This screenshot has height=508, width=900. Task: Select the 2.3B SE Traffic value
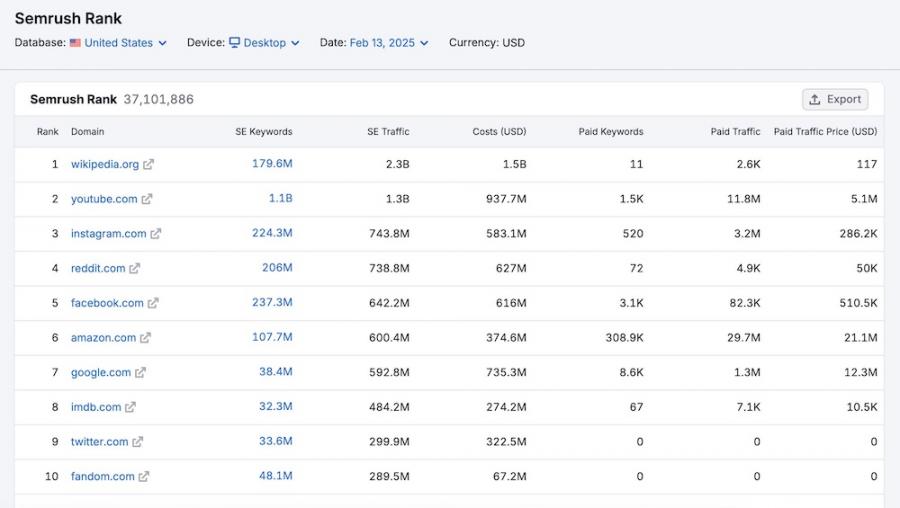(x=398, y=164)
